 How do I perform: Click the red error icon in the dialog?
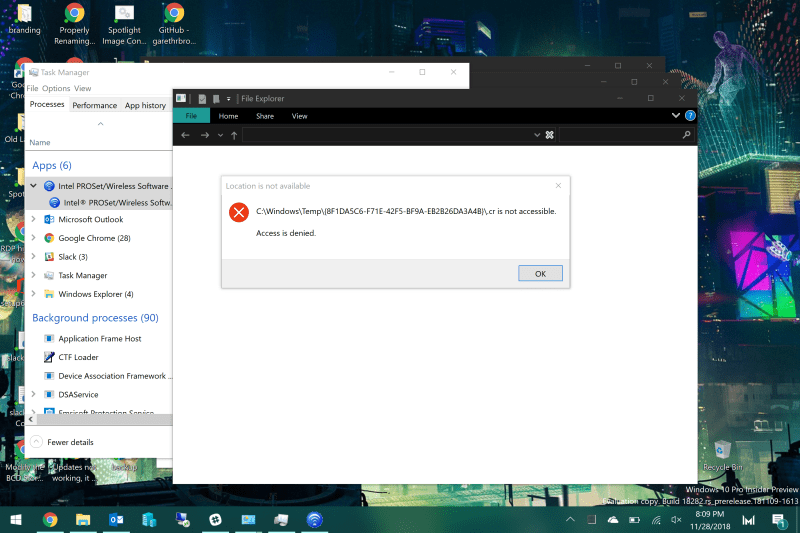pos(238,212)
